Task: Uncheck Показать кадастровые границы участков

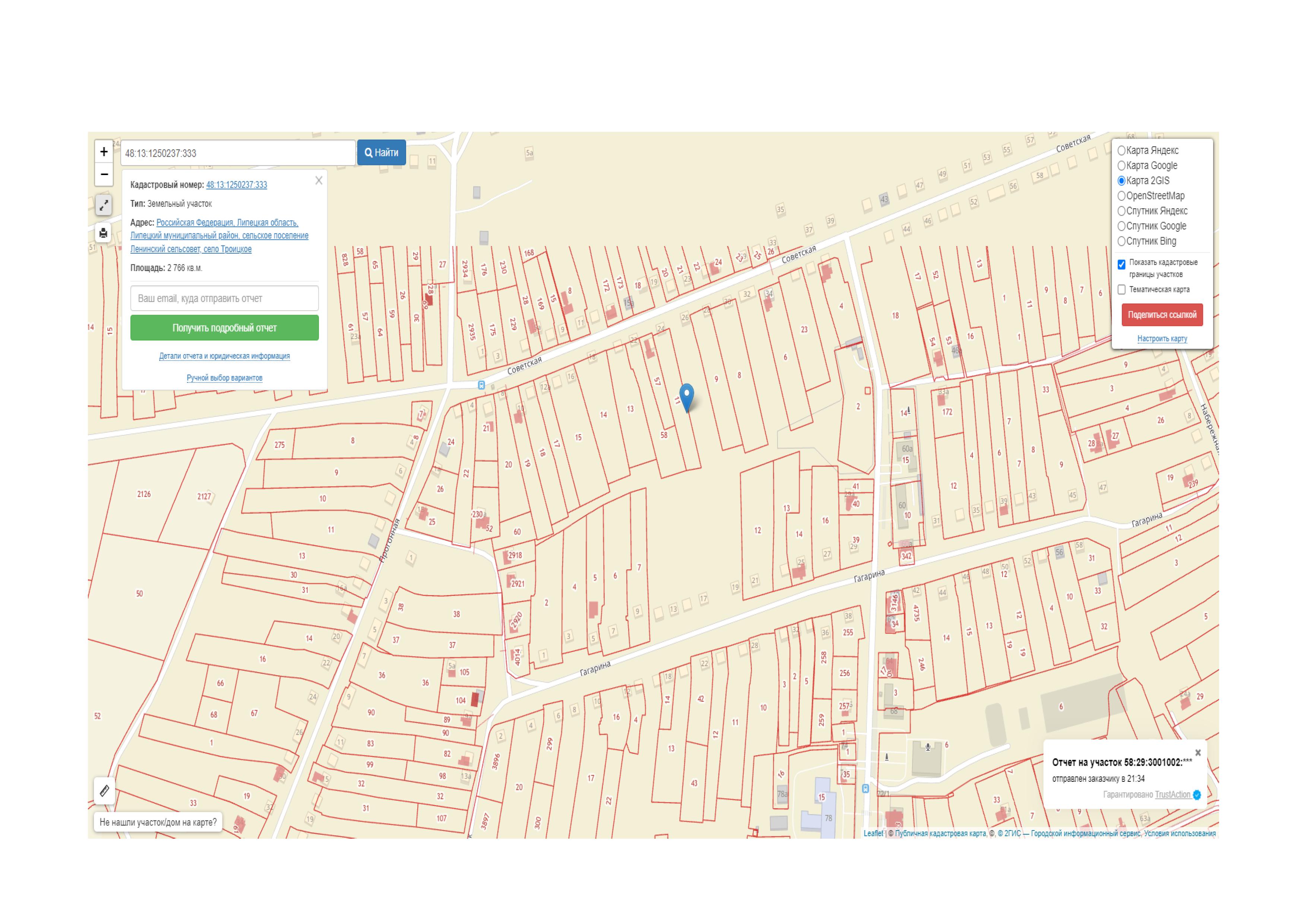Action: click(1121, 264)
